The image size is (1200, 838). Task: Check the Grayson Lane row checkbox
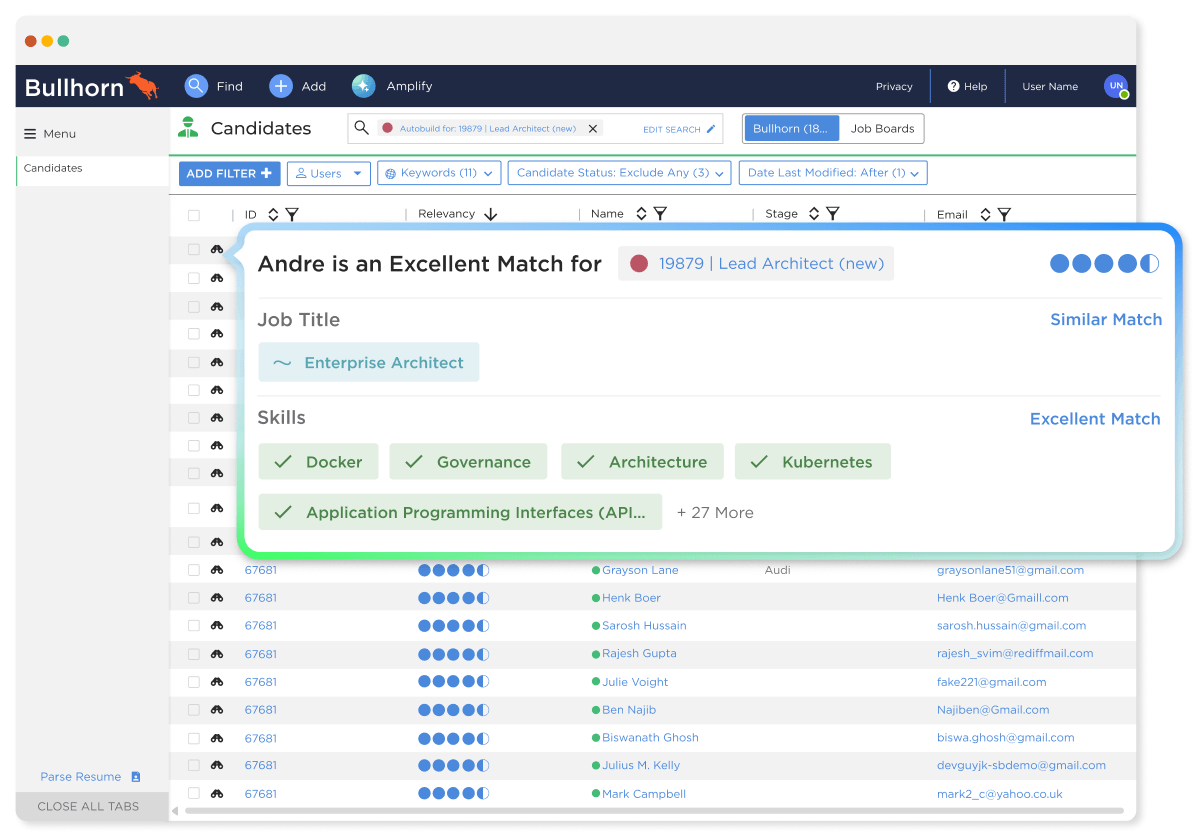pos(194,570)
